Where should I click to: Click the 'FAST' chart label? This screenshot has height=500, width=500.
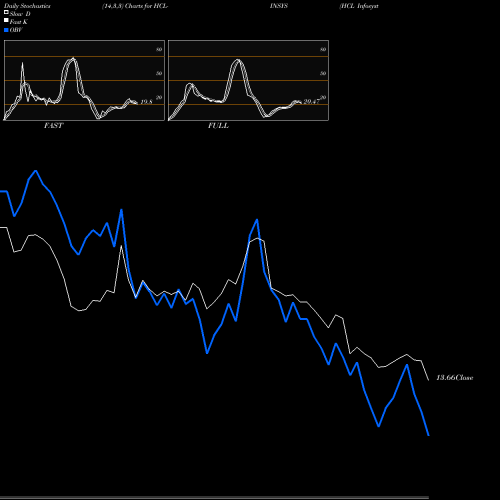coord(53,126)
